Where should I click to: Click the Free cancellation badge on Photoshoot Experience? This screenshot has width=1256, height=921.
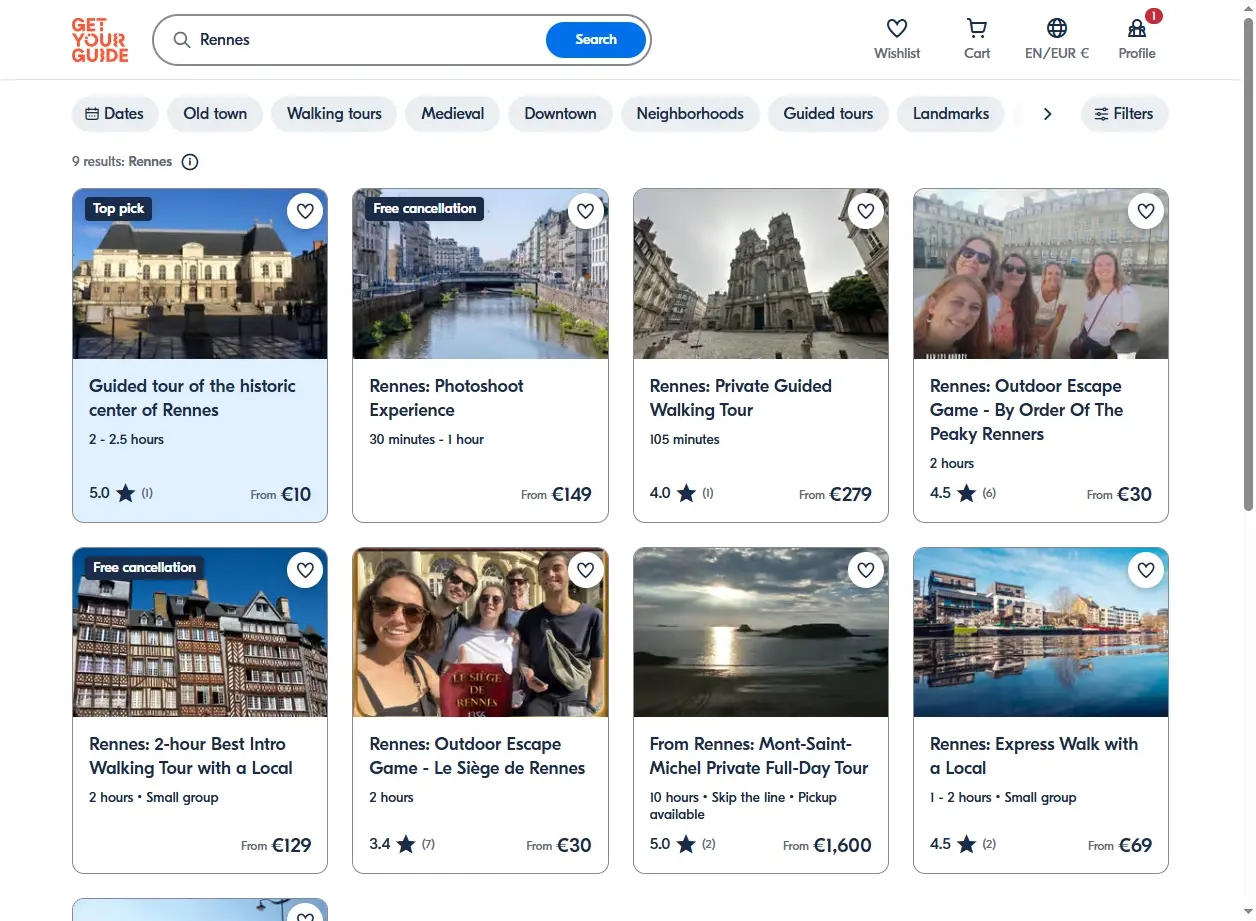pos(425,209)
